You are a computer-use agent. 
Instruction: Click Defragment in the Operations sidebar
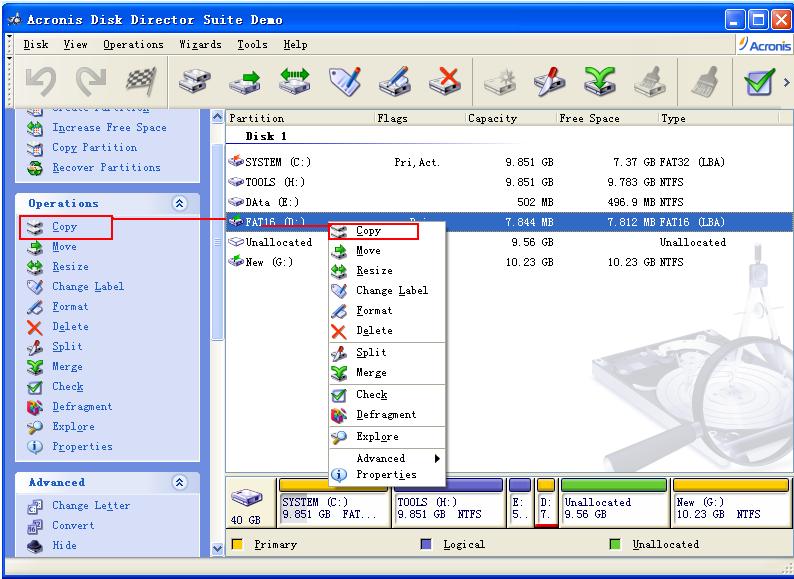tap(83, 406)
